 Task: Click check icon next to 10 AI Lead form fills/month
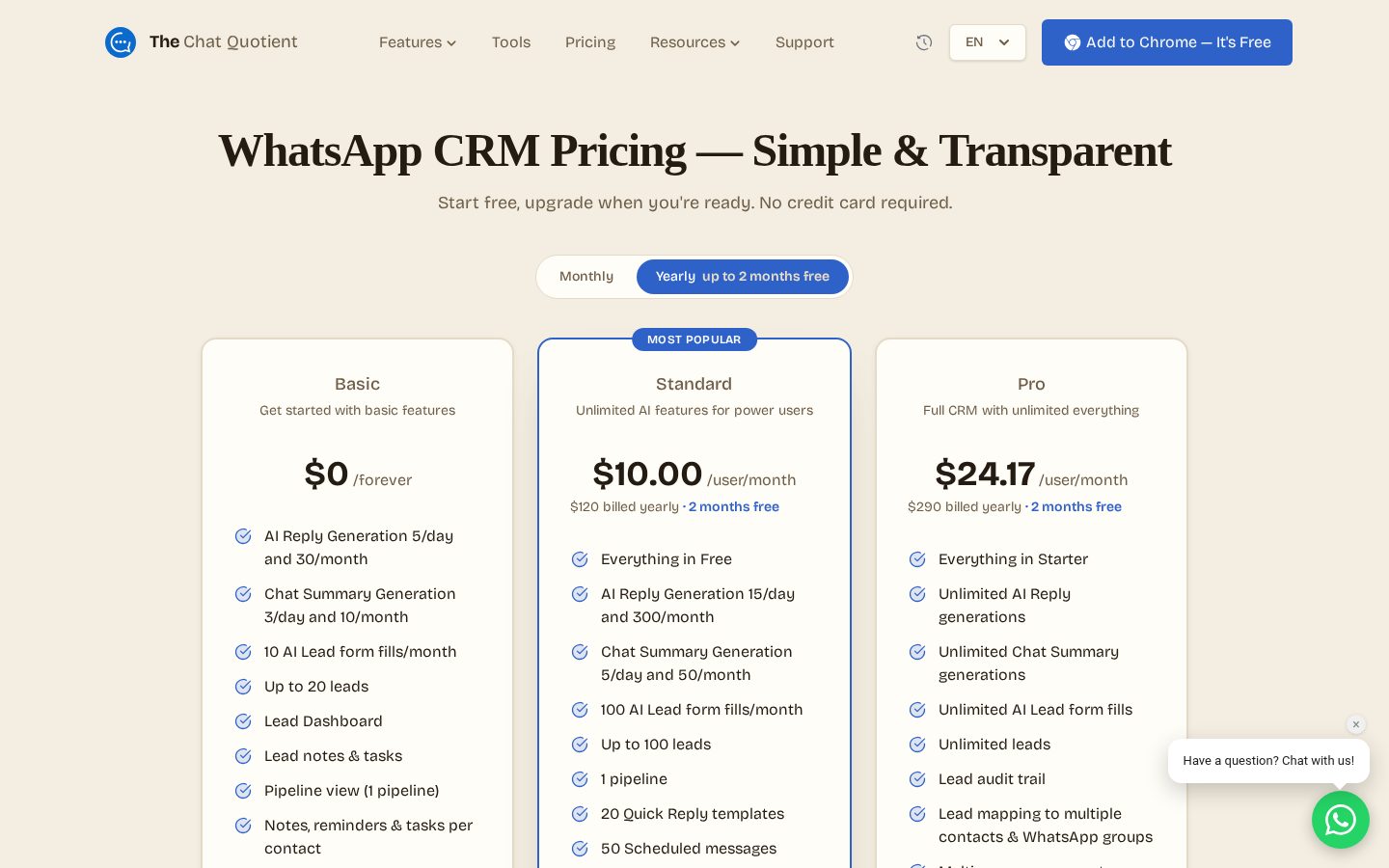point(244,652)
